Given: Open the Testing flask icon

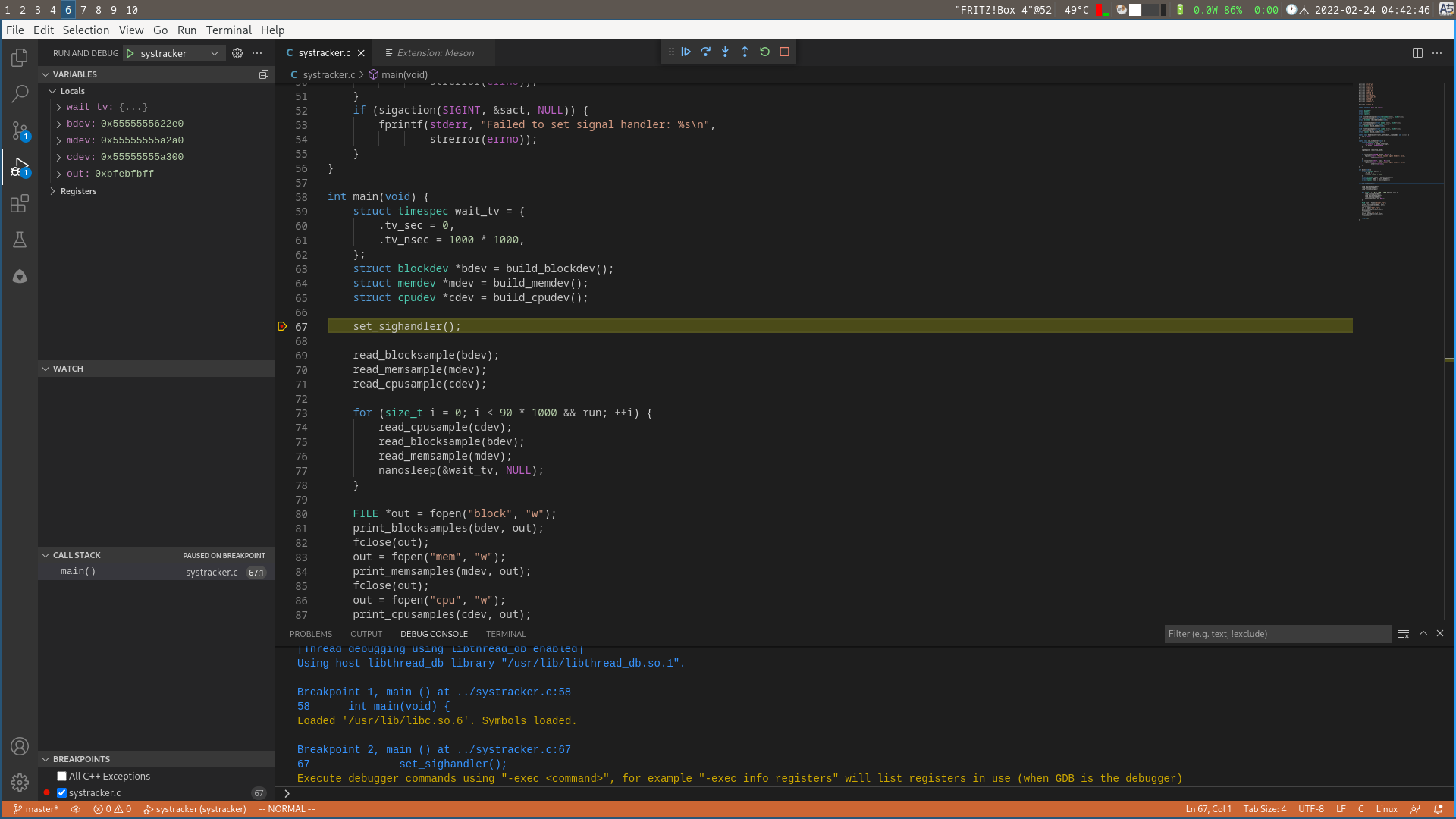Looking at the screenshot, I should pos(20,240).
